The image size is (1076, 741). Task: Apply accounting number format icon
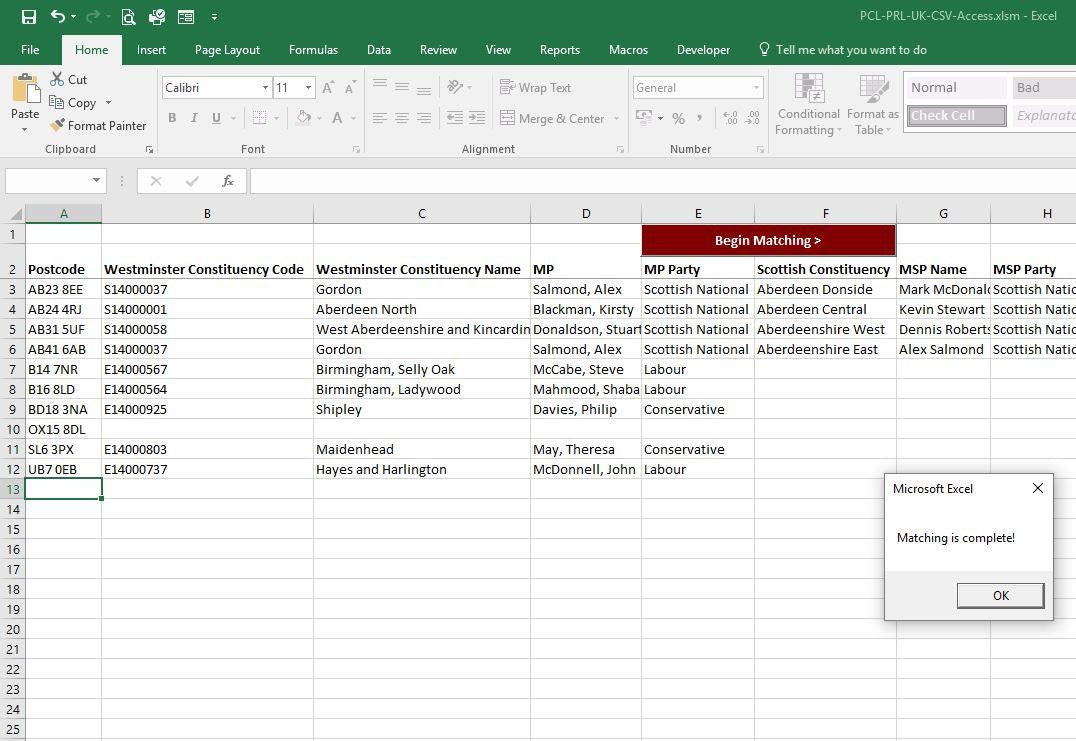(x=644, y=118)
